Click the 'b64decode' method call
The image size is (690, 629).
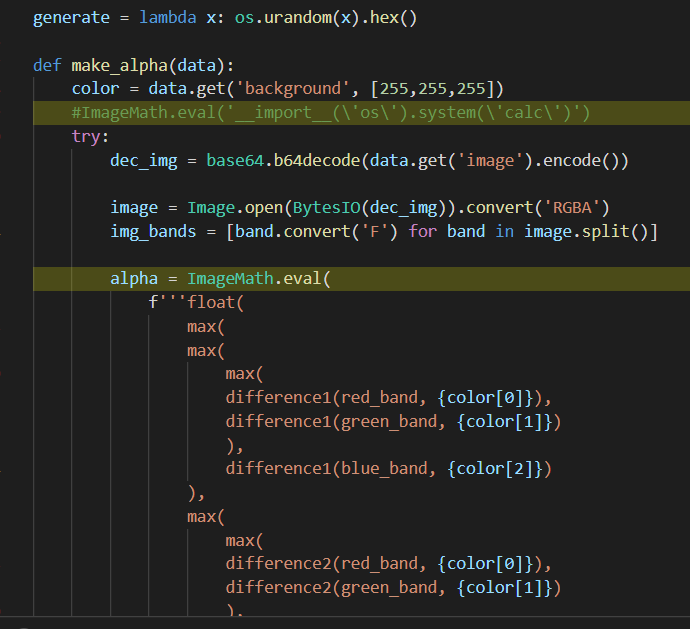coord(317,160)
